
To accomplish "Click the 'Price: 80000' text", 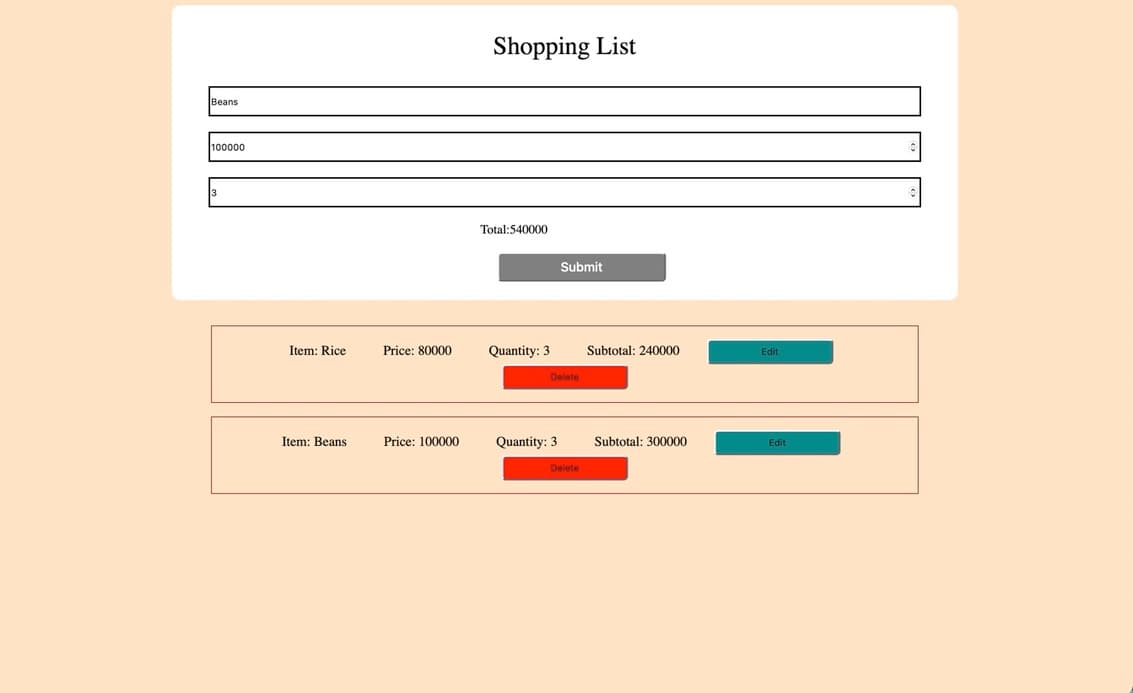I will point(417,351).
